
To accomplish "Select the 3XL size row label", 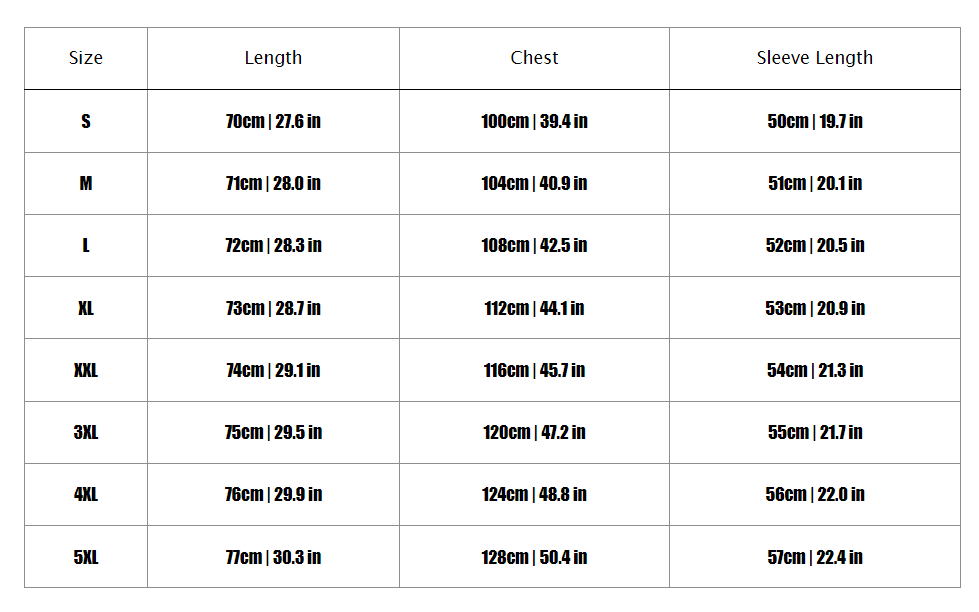I will [x=86, y=432].
